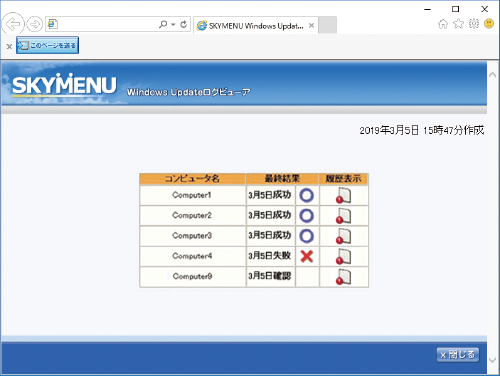
Task: Click the blue success circle for Computer2
Action: pyautogui.click(x=307, y=216)
